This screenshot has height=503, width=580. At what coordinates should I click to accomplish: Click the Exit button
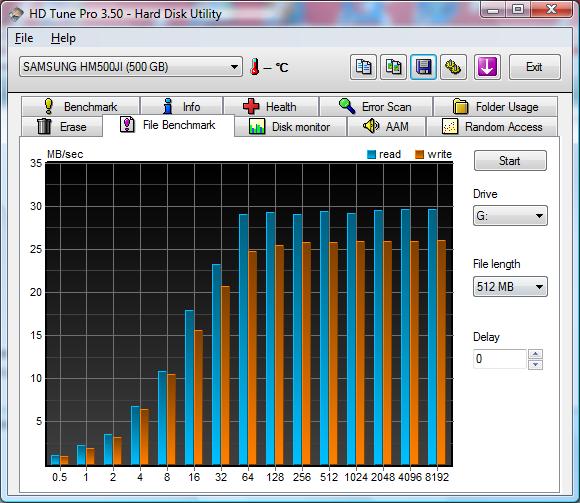click(x=535, y=67)
